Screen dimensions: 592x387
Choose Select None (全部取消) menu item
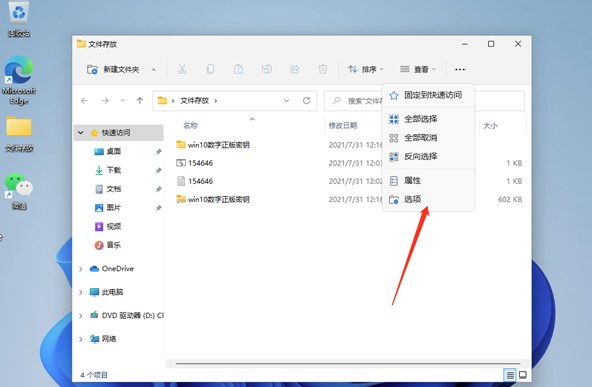pyautogui.click(x=428, y=138)
